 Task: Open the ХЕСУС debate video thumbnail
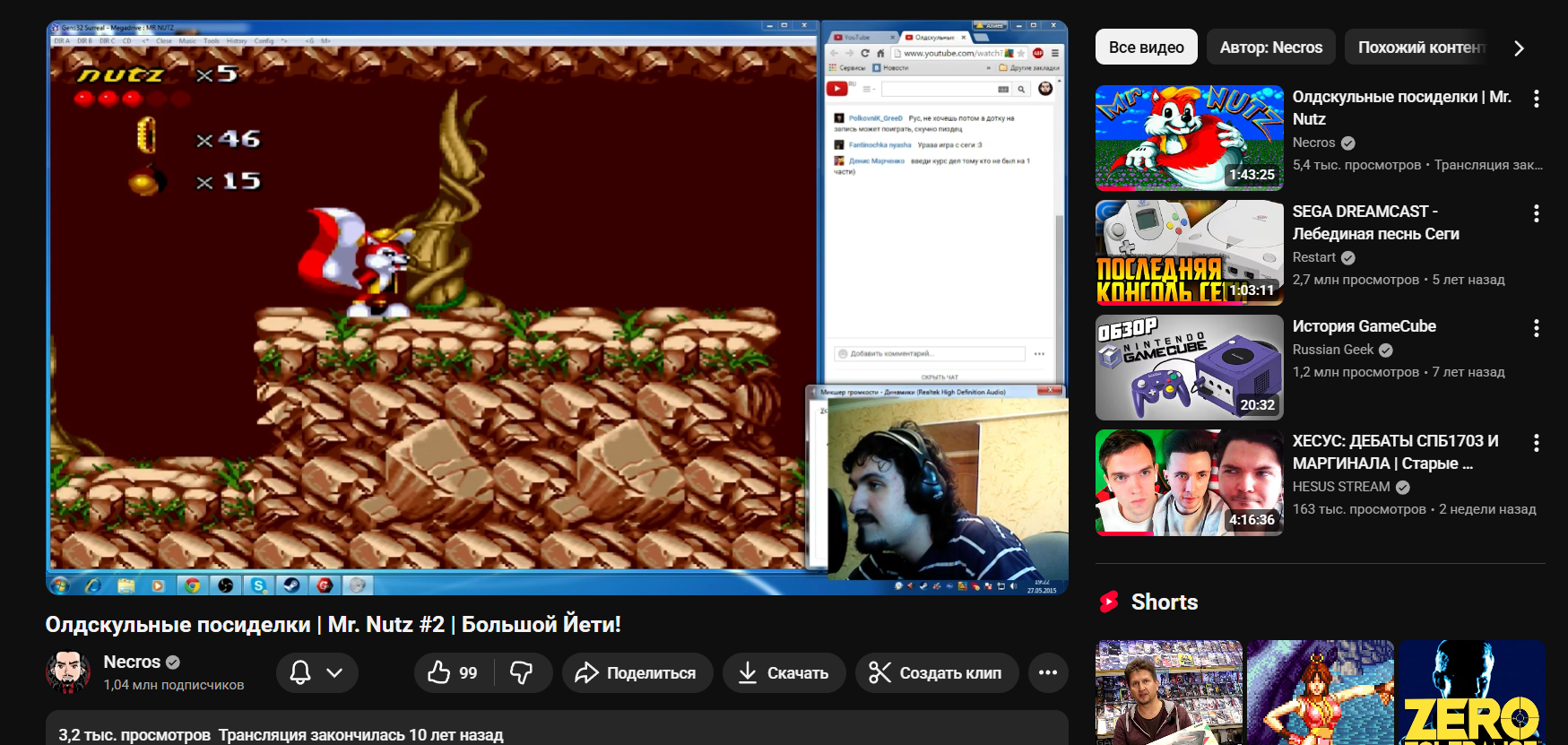tap(1190, 482)
